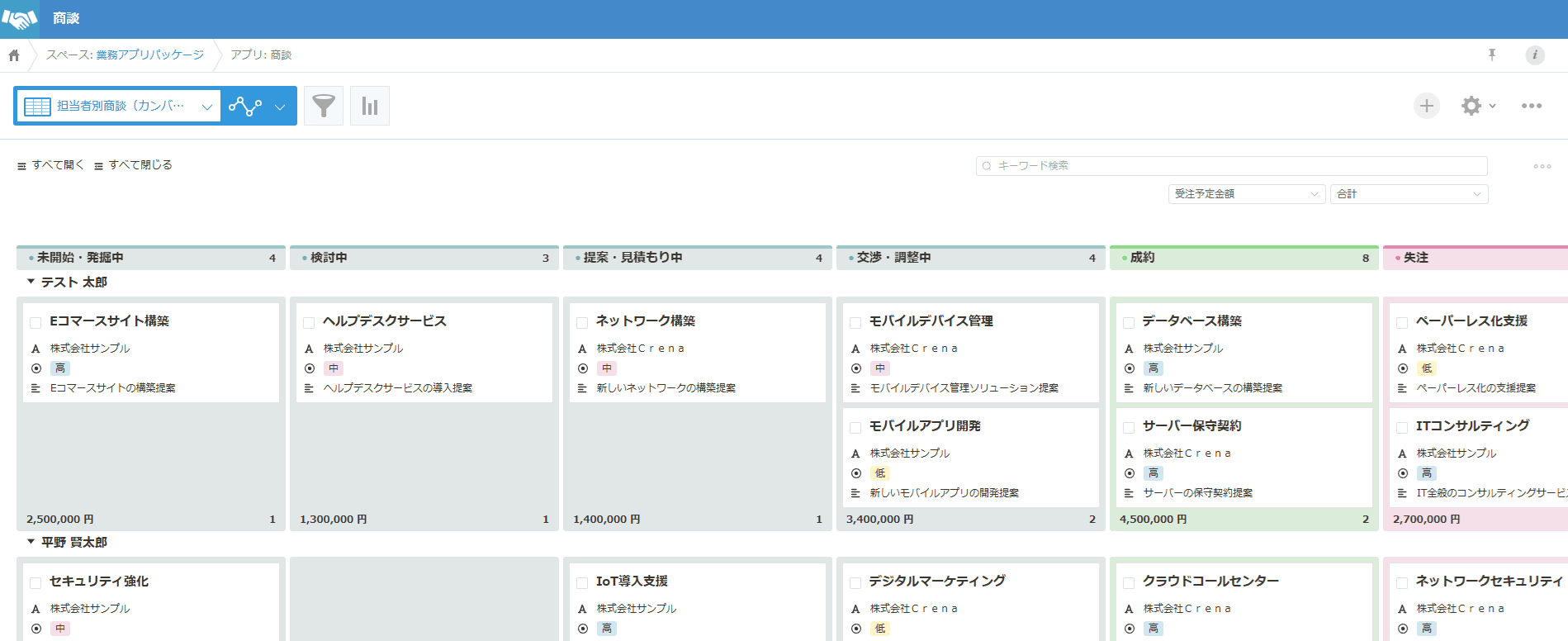Check the モバイルデバイス管理 card checkbox
This screenshot has height=641, width=1568.
[x=855, y=323]
